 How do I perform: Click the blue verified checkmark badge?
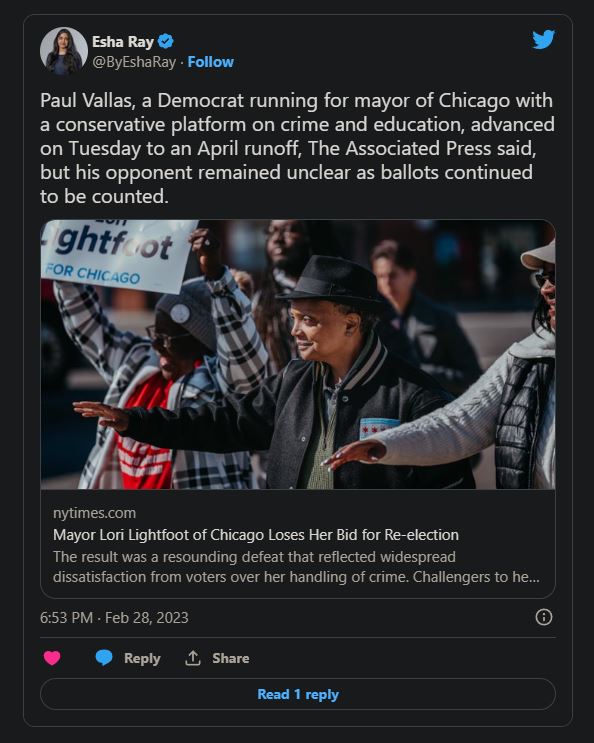pos(165,42)
